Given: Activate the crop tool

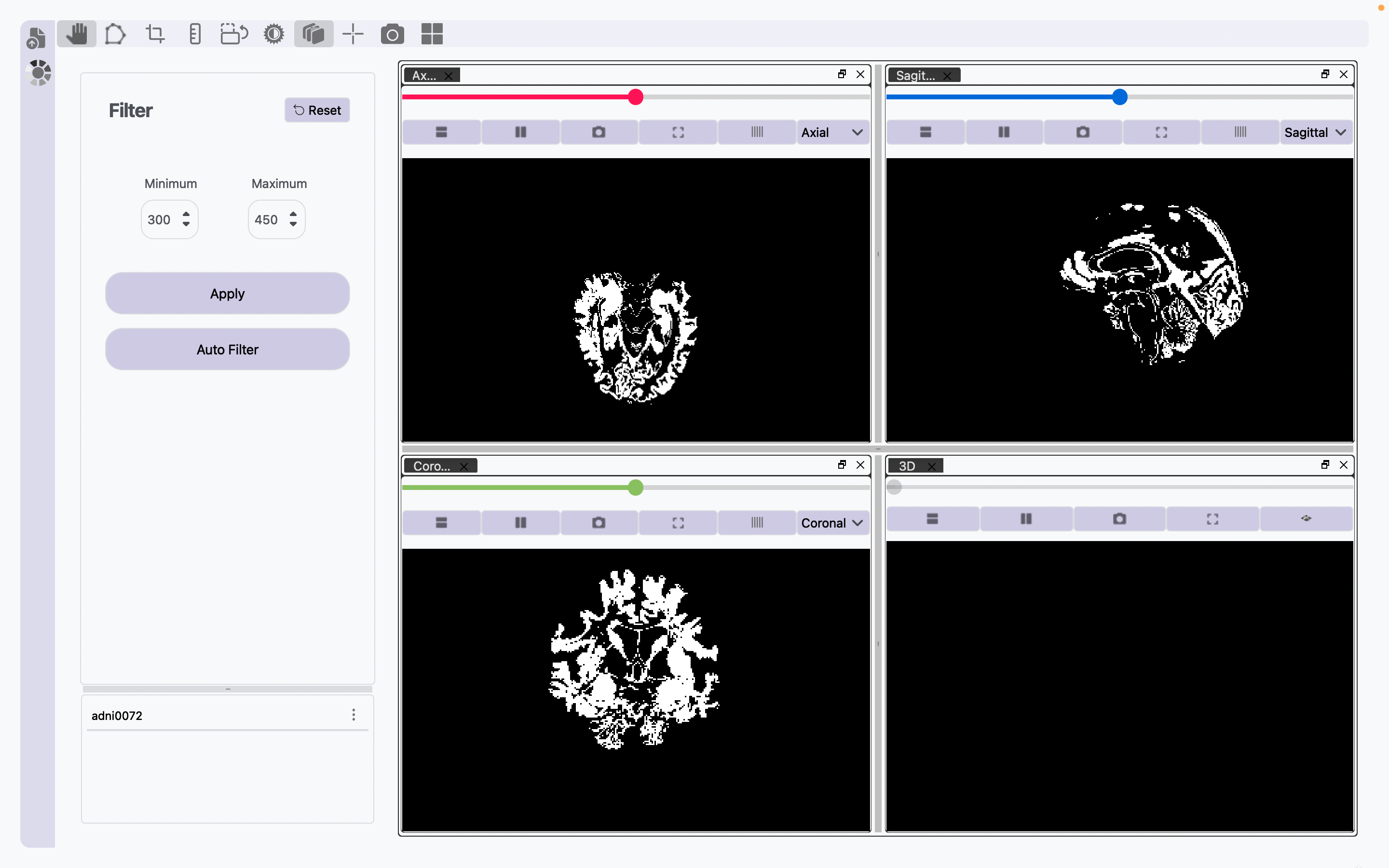Looking at the screenshot, I should (155, 34).
